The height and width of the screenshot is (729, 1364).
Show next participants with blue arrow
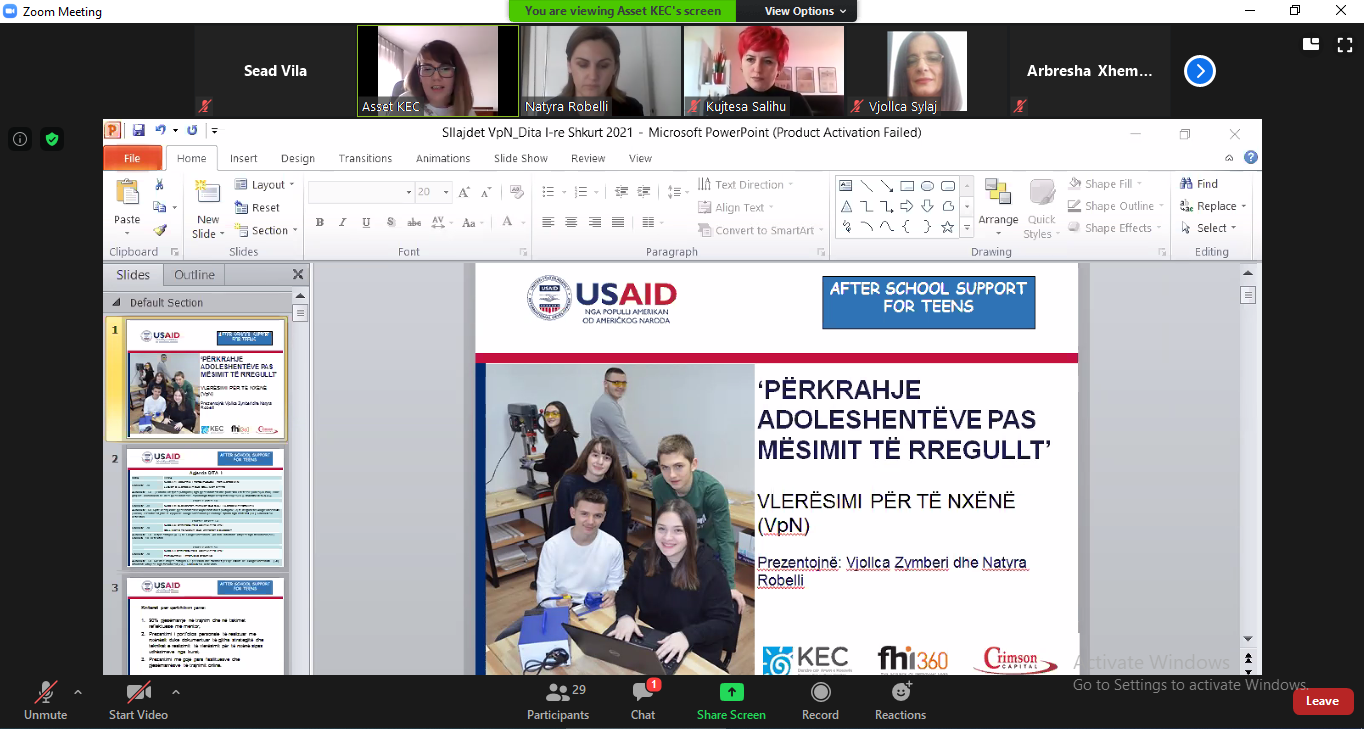1199,71
